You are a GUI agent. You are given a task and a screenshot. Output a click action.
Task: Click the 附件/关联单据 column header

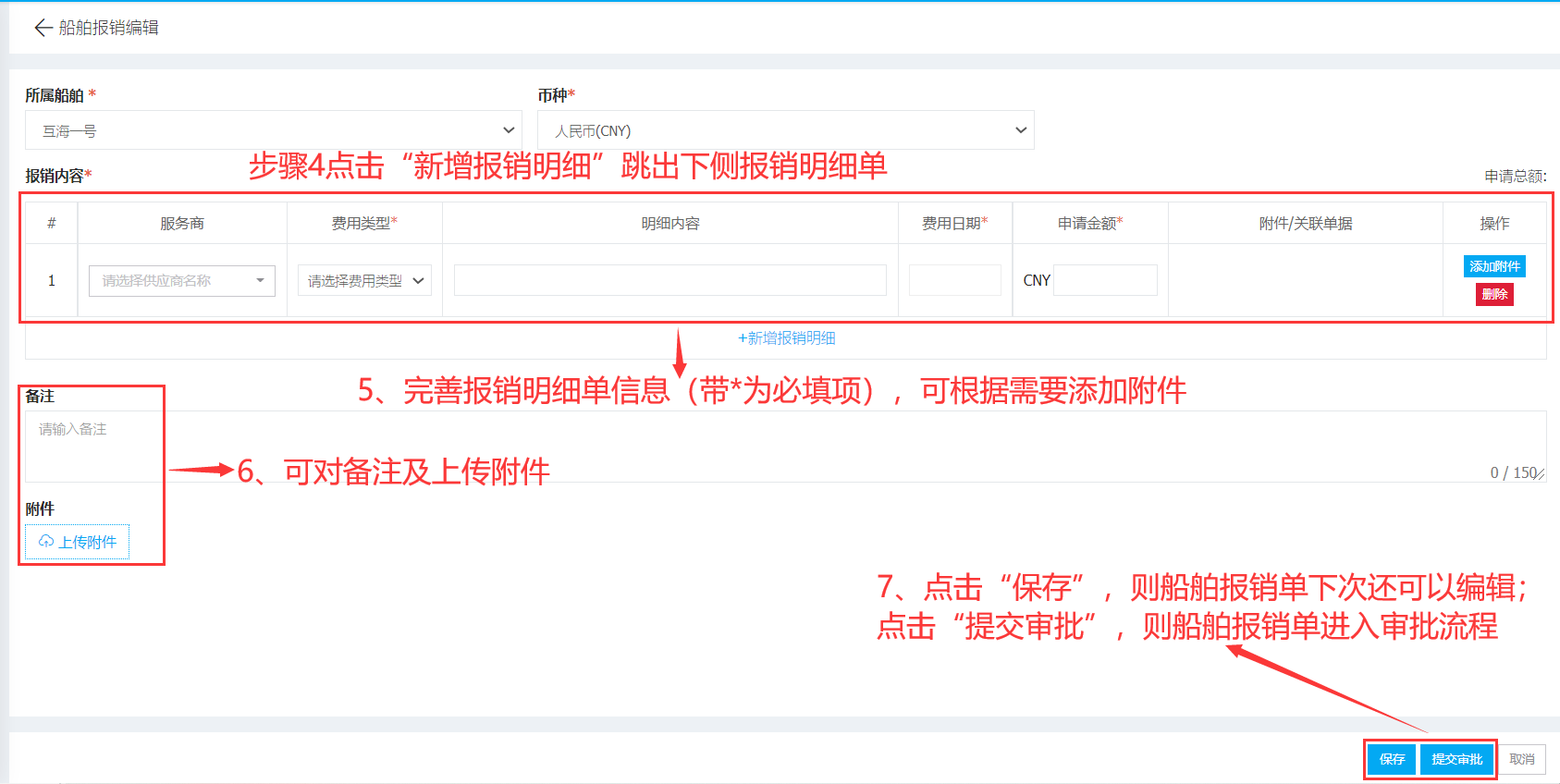(1306, 224)
